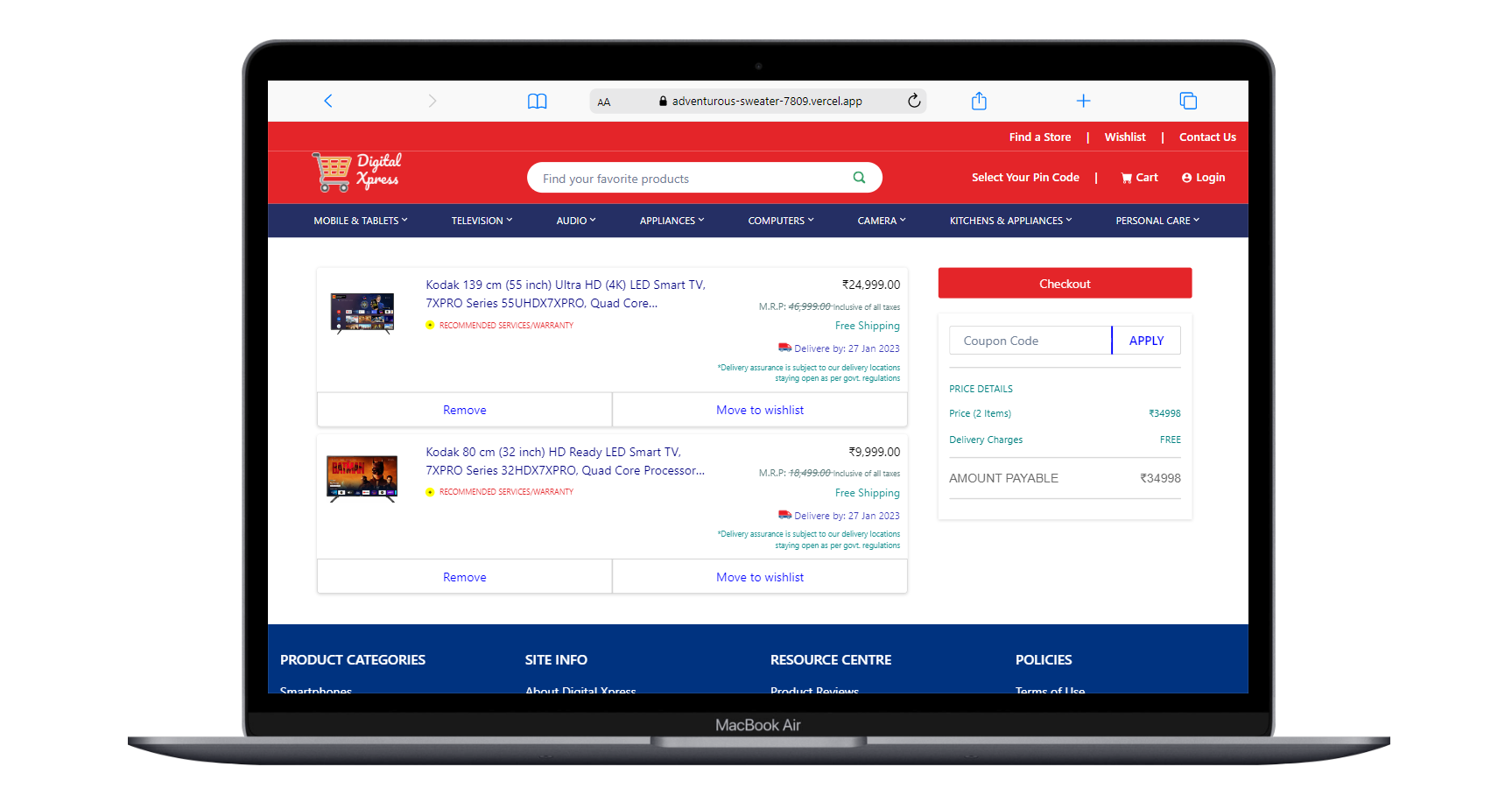Image resolution: width=1512 pixels, height=788 pixels.
Task: Open Kitchens & Appliances dropdown
Action: [x=1011, y=221]
